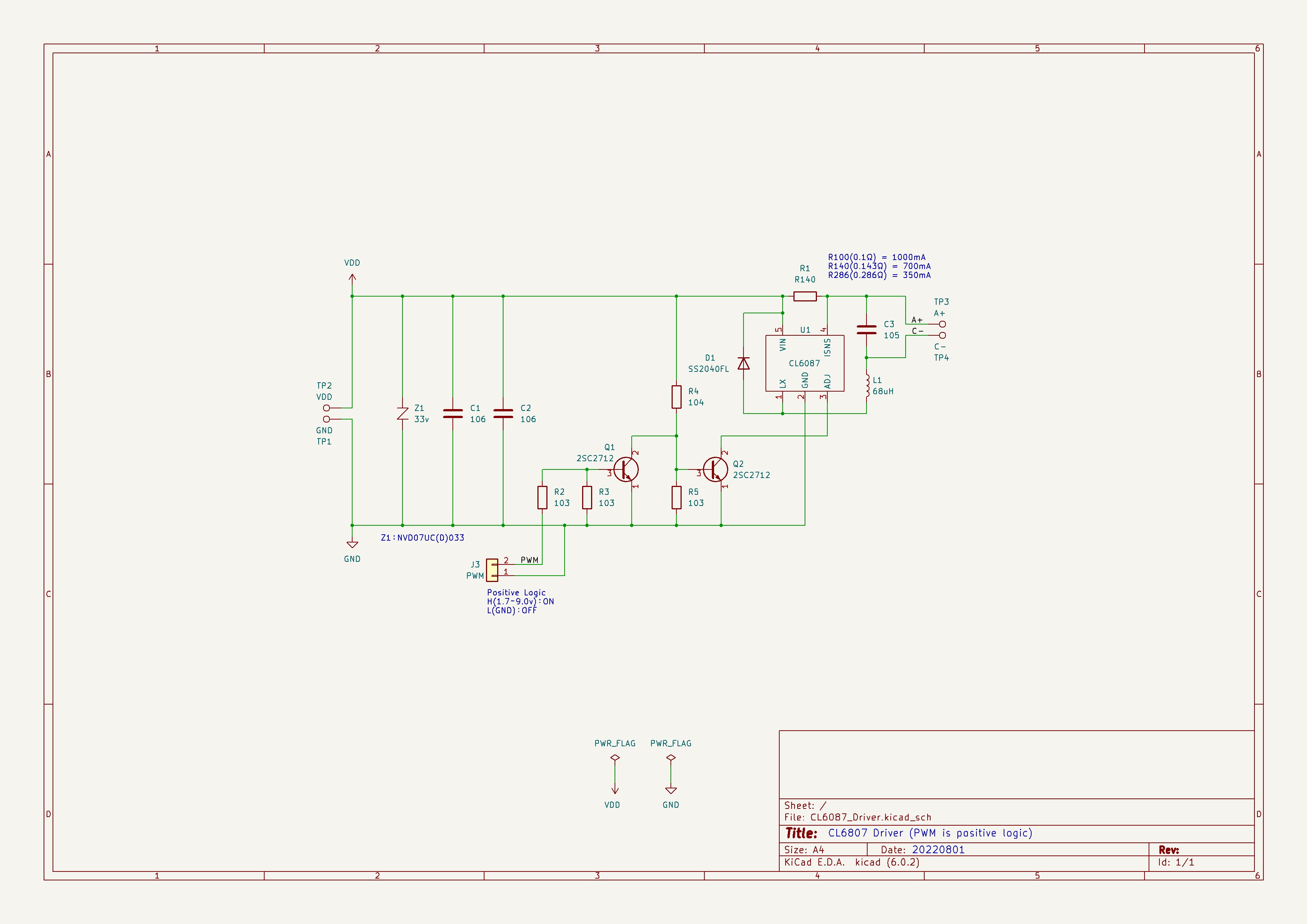Click the 'H(1.7~9.0v):ON' note line
The height and width of the screenshot is (924, 1307).
[x=520, y=602]
